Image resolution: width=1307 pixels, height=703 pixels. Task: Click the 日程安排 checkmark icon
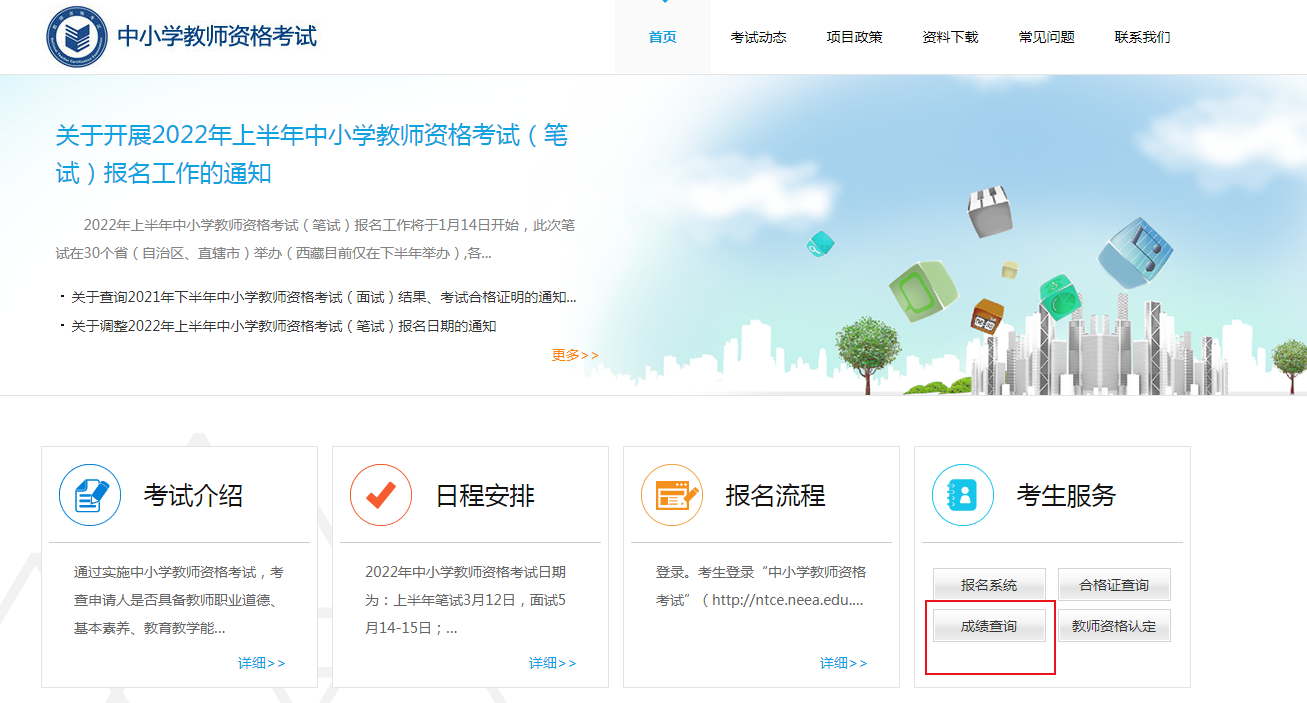(381, 495)
